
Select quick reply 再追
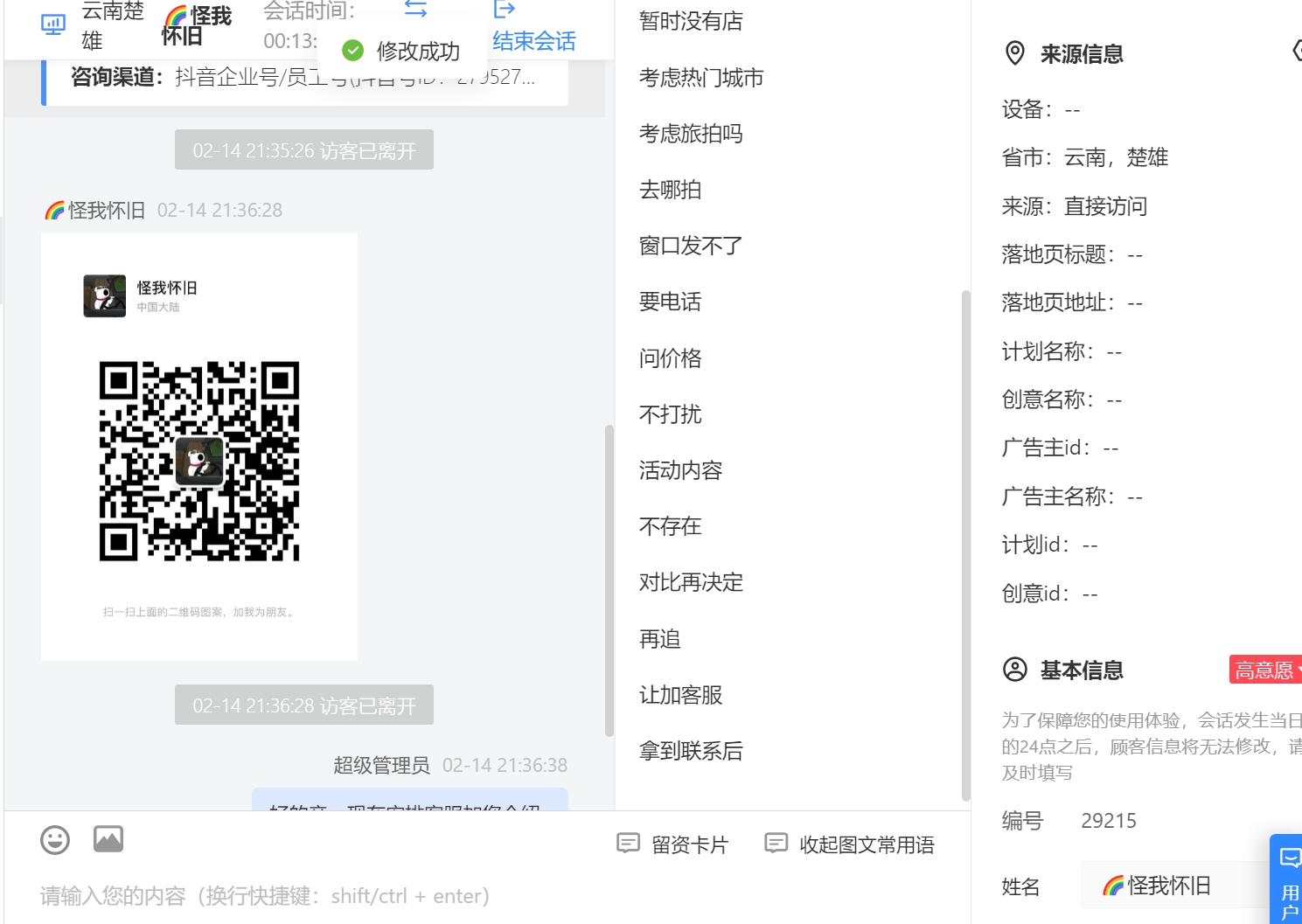point(659,639)
